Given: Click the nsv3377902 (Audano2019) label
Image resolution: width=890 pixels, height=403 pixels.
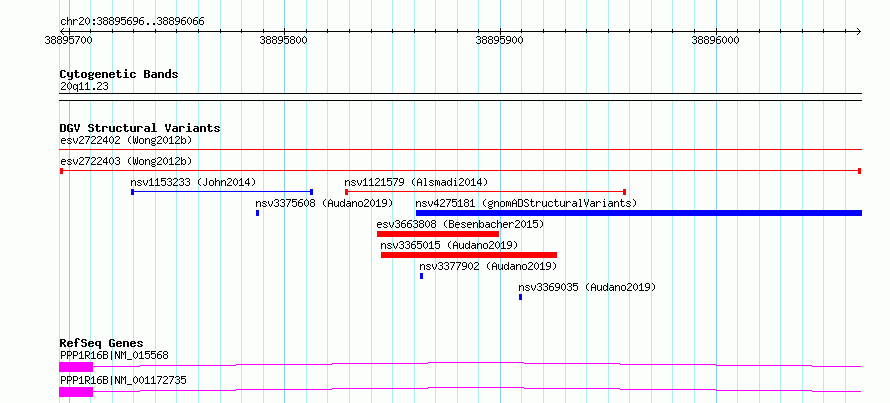Looking at the screenshot, I should pyautogui.click(x=488, y=266).
